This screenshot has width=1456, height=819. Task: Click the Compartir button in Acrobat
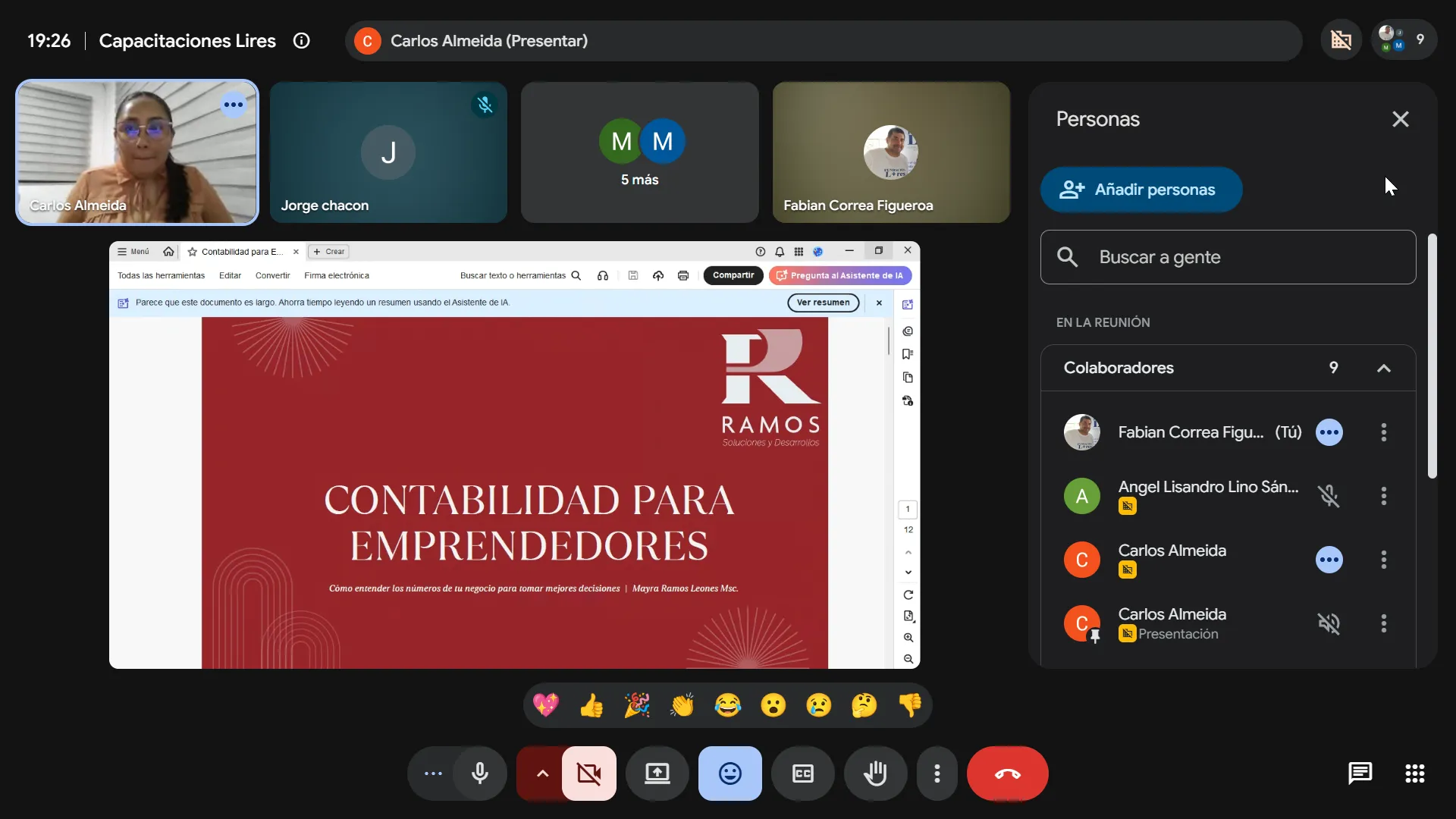click(733, 275)
